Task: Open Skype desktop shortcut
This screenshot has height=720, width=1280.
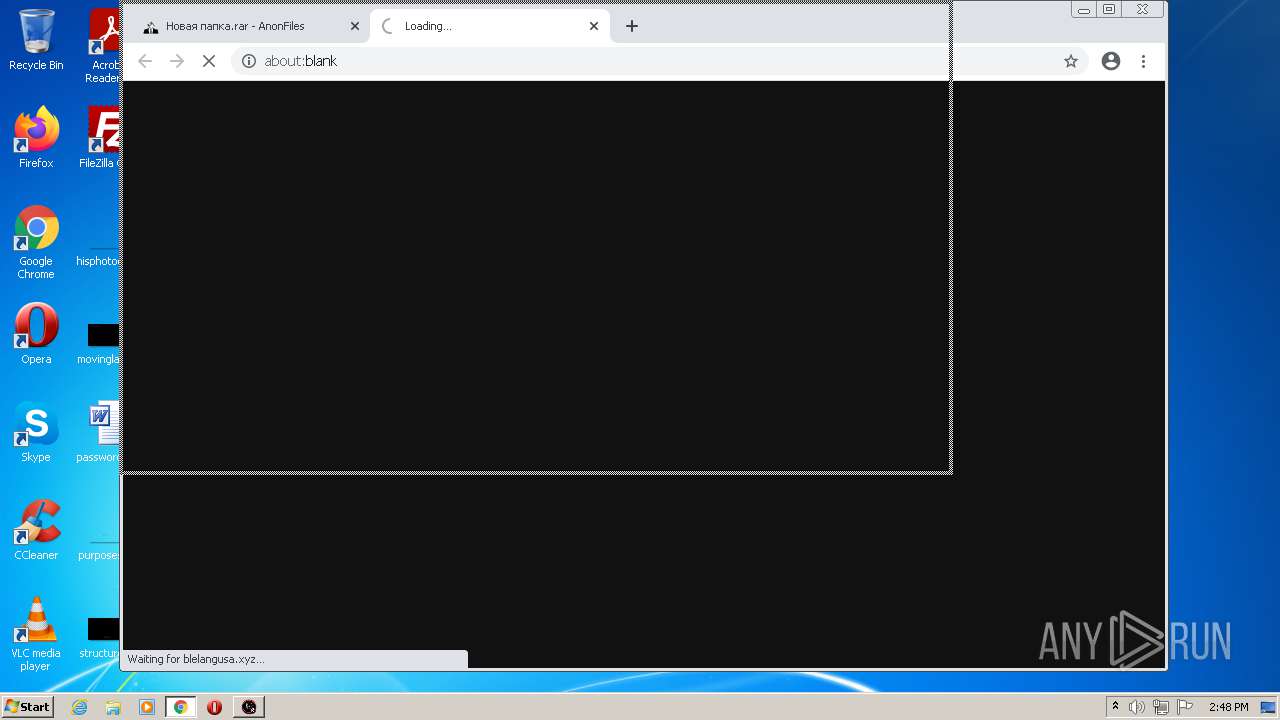Action: point(36,432)
